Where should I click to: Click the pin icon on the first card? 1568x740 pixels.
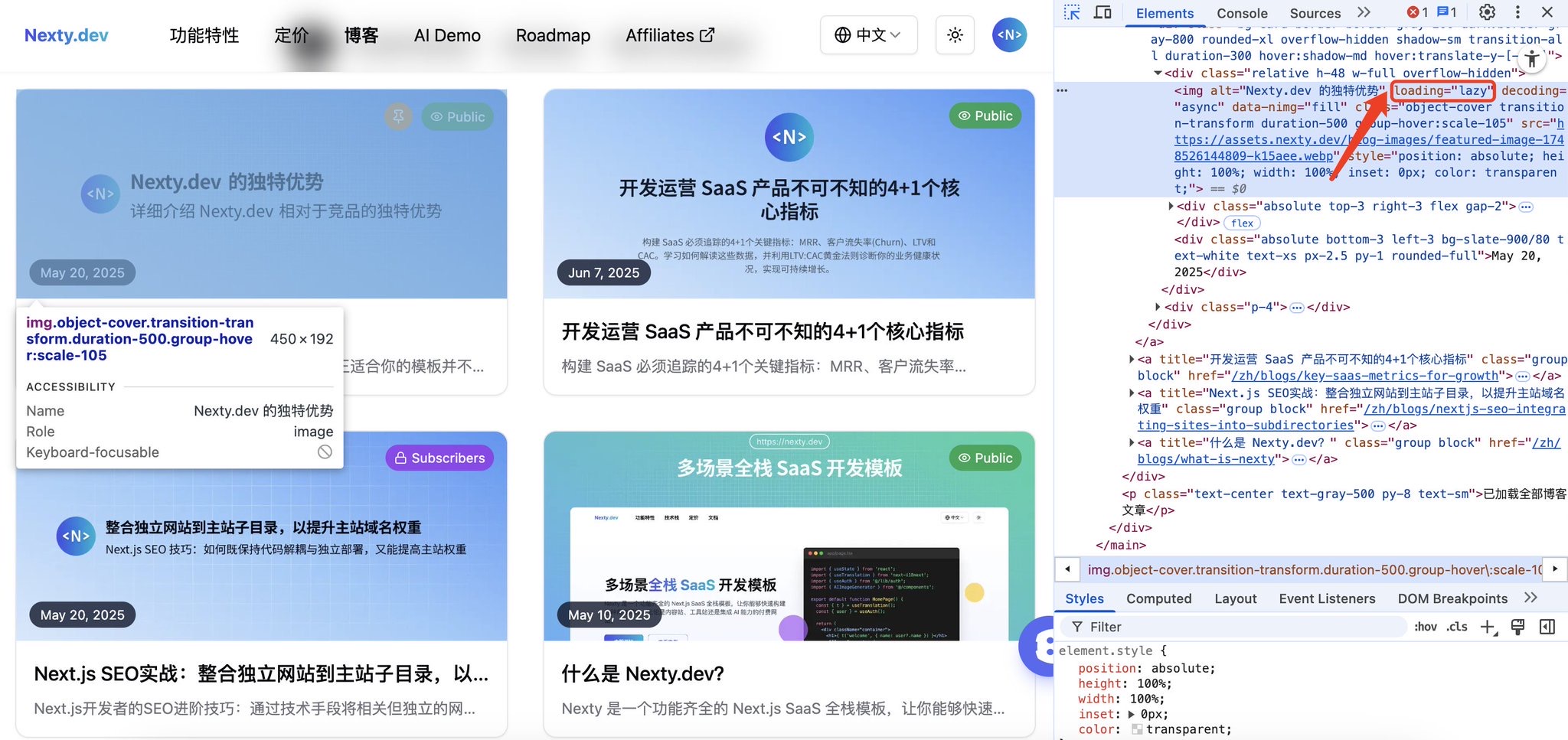tap(398, 116)
